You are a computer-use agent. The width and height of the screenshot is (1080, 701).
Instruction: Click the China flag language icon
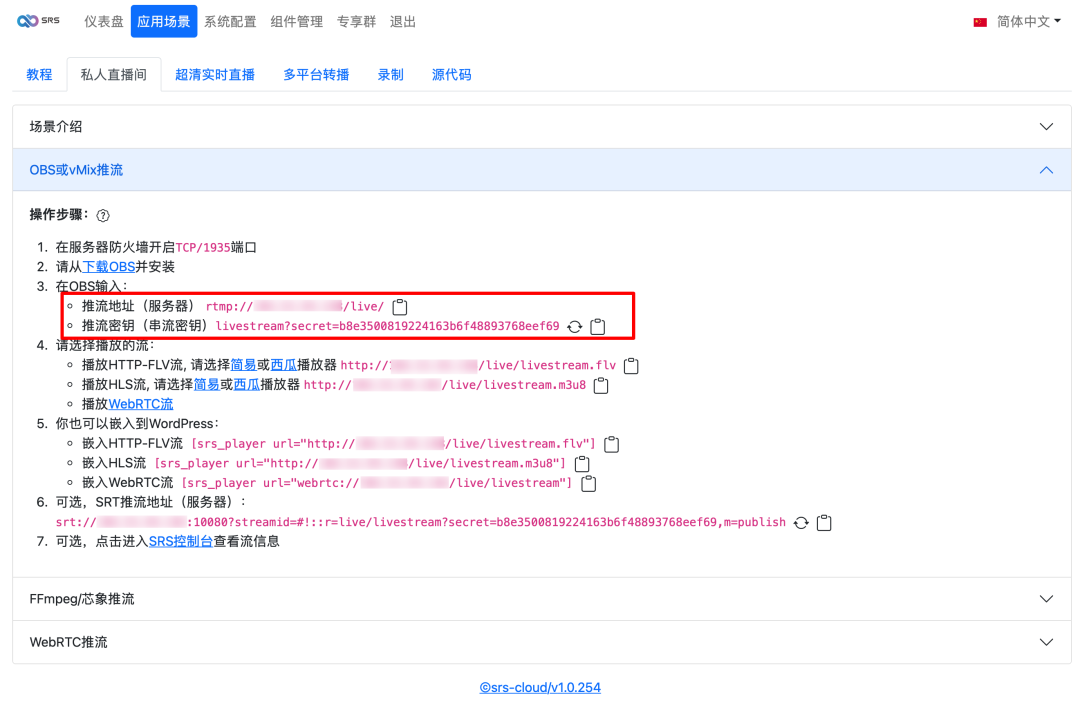(x=980, y=22)
